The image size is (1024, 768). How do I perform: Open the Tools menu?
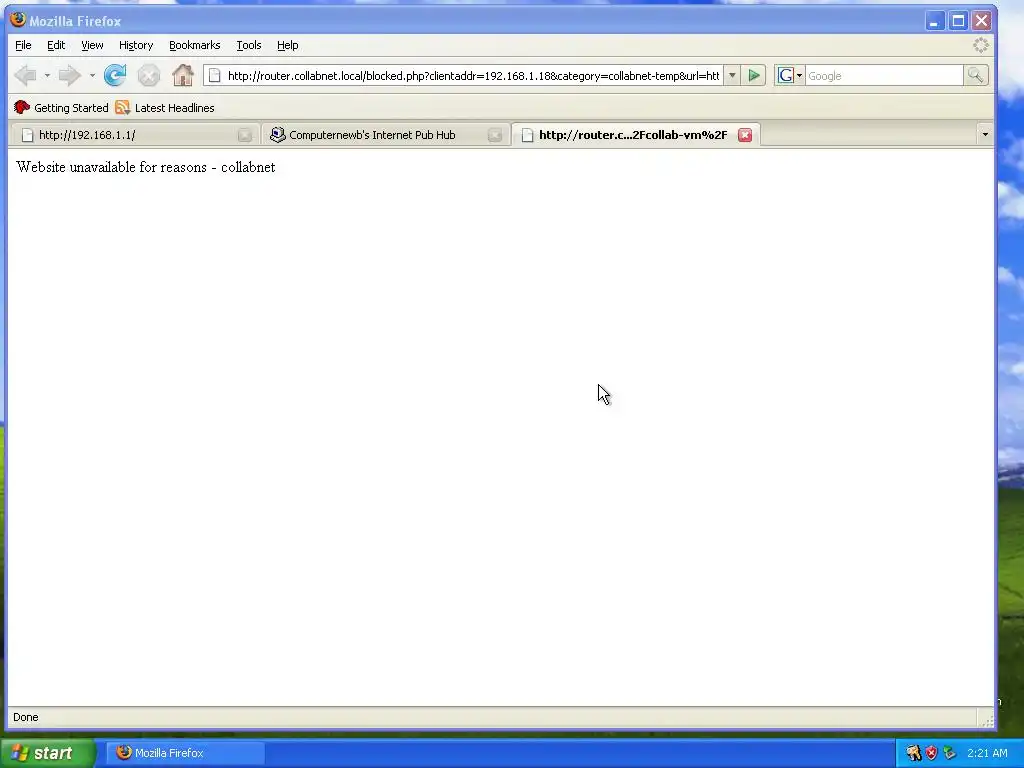249,45
